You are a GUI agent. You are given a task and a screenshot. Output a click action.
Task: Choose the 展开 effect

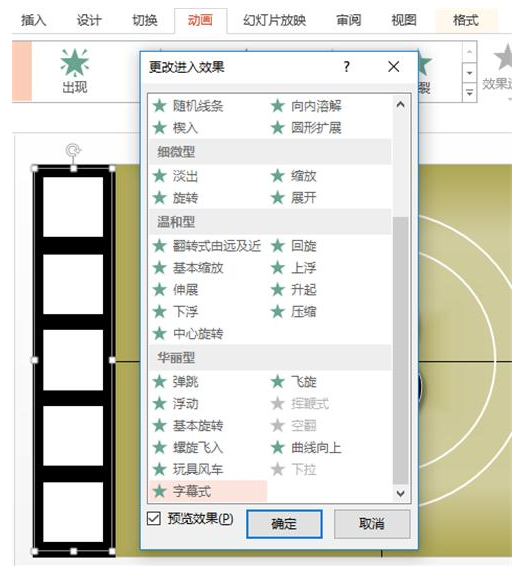click(294, 198)
